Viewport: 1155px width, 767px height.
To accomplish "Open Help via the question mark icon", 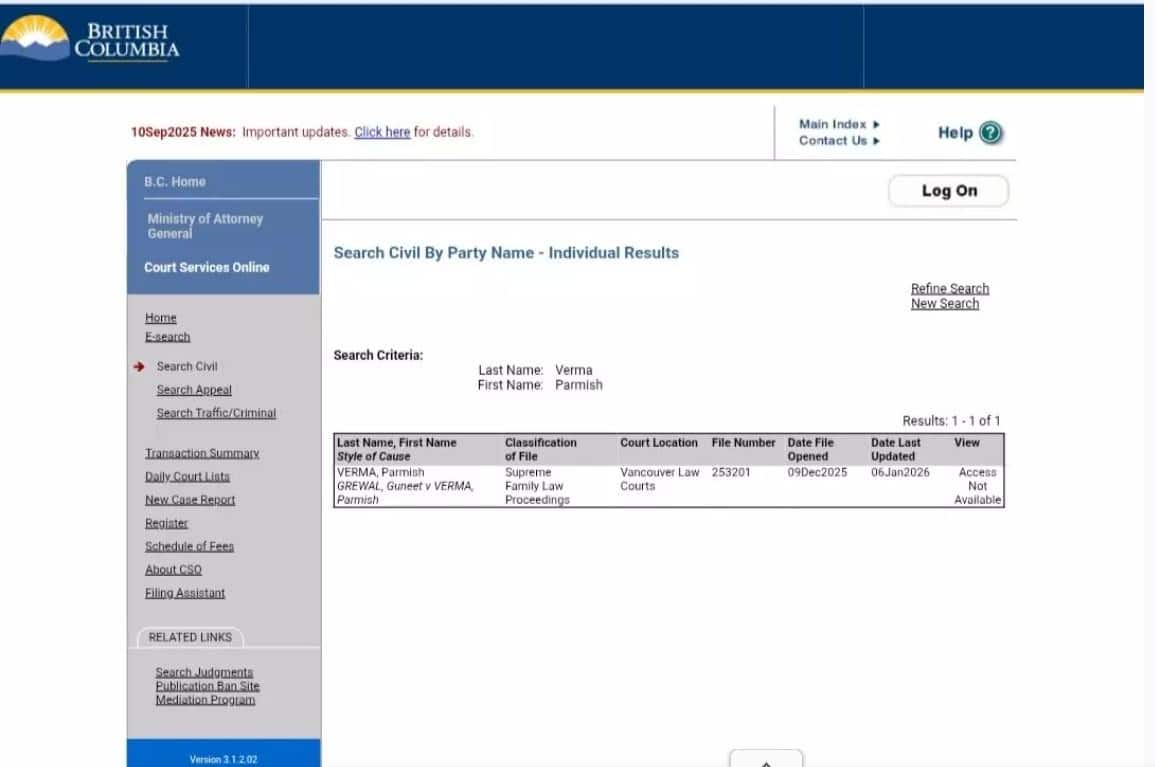I will click(990, 133).
